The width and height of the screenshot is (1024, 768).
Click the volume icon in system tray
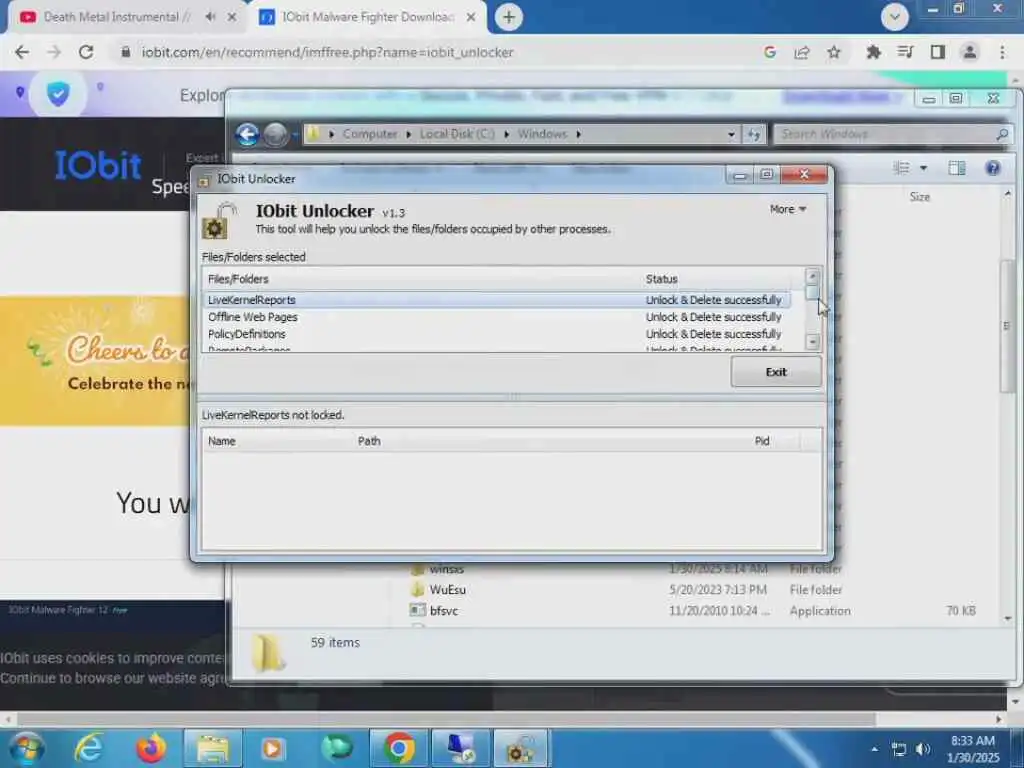[923, 749]
